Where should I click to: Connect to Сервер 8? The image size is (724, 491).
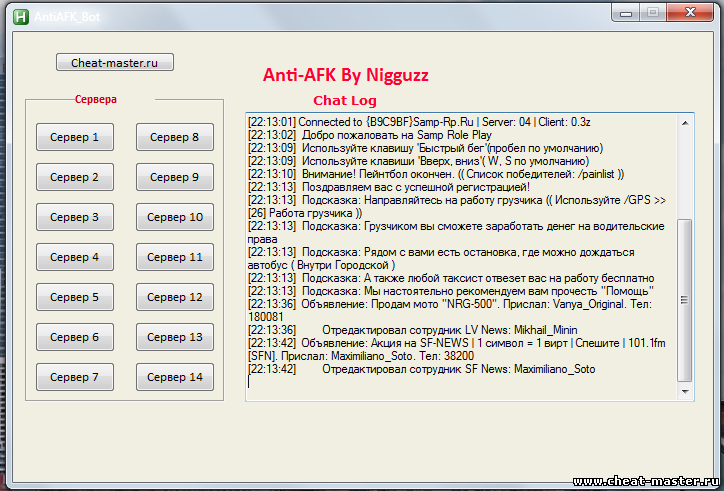174,137
